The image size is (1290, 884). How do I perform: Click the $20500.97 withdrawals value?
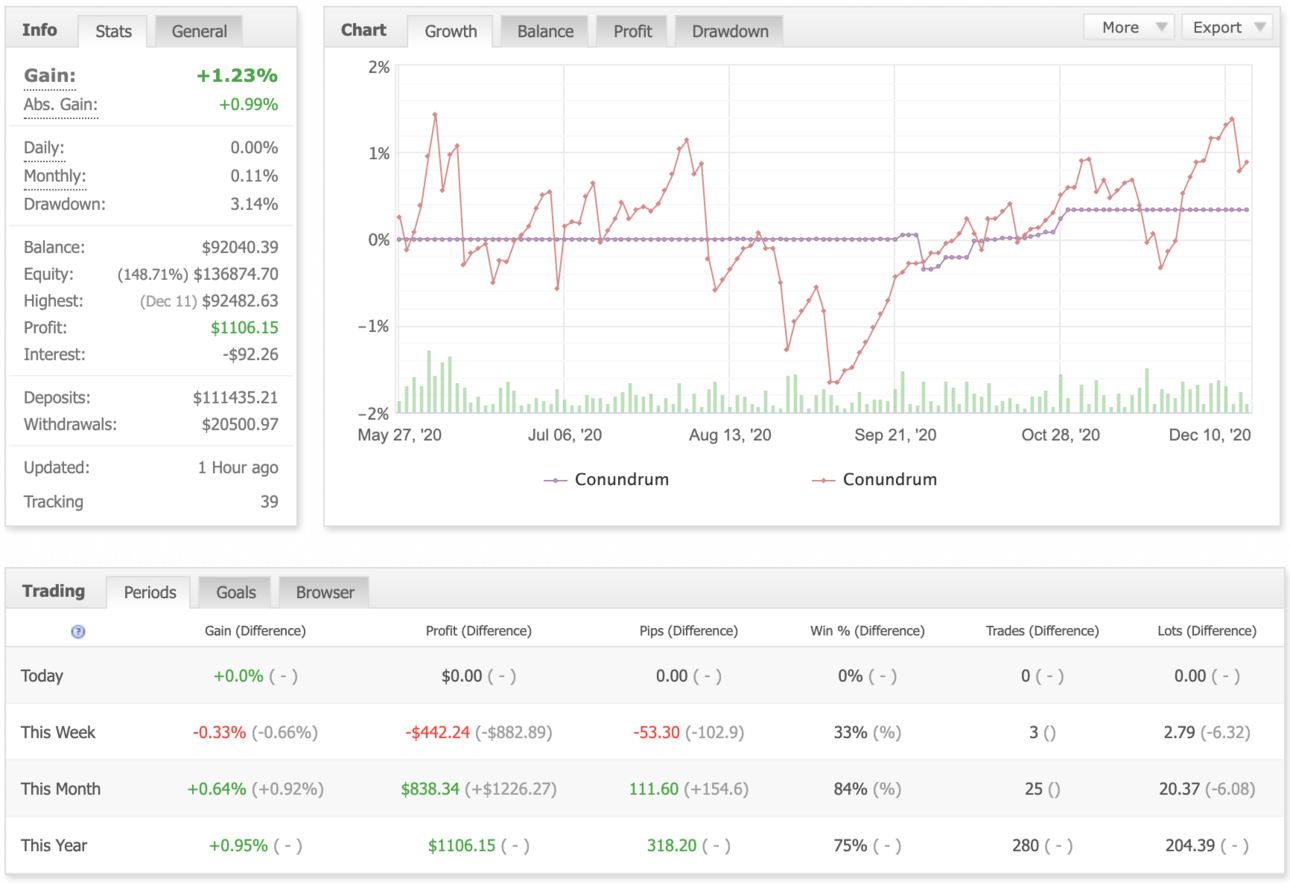point(239,424)
